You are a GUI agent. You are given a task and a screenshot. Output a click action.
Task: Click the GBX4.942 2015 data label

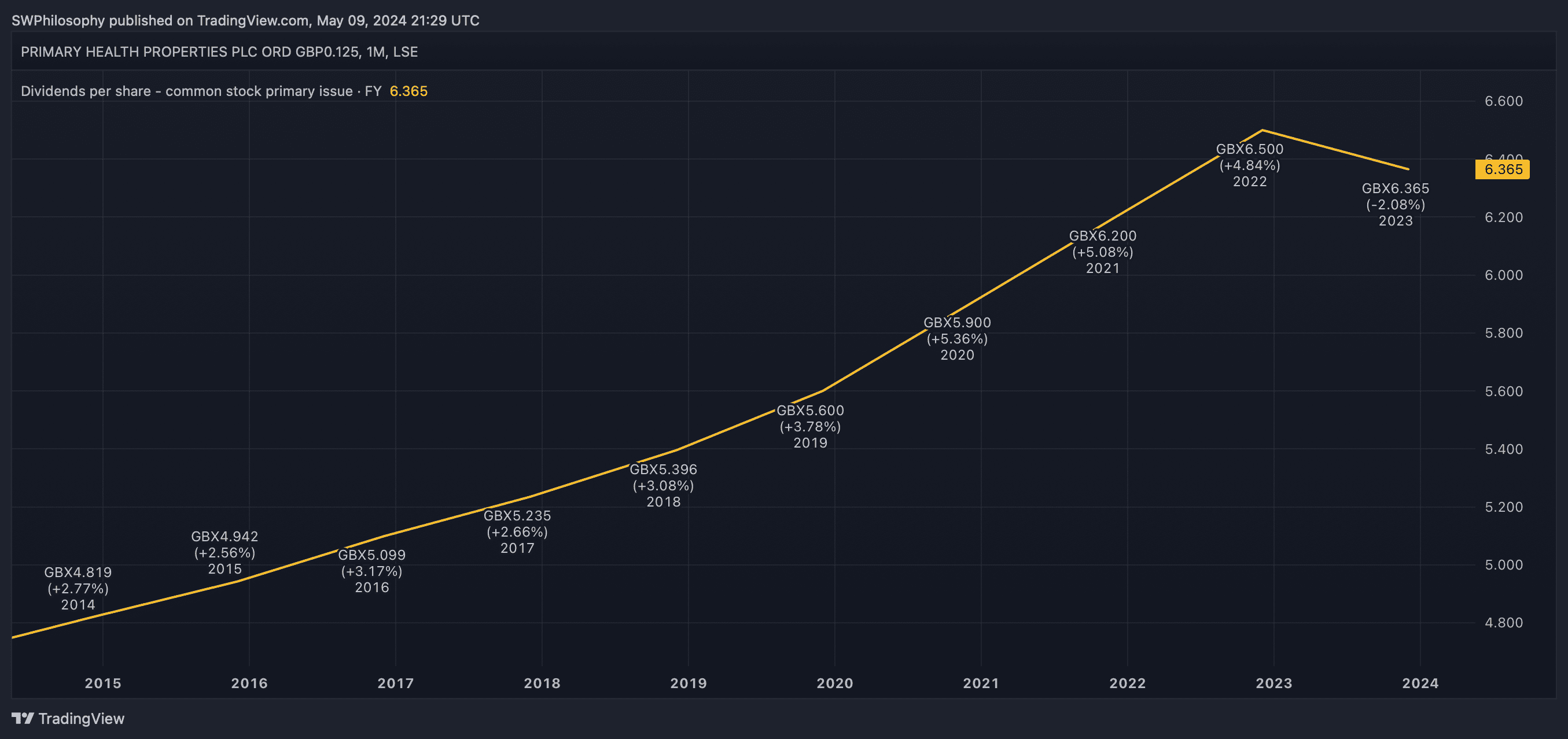pos(224,552)
